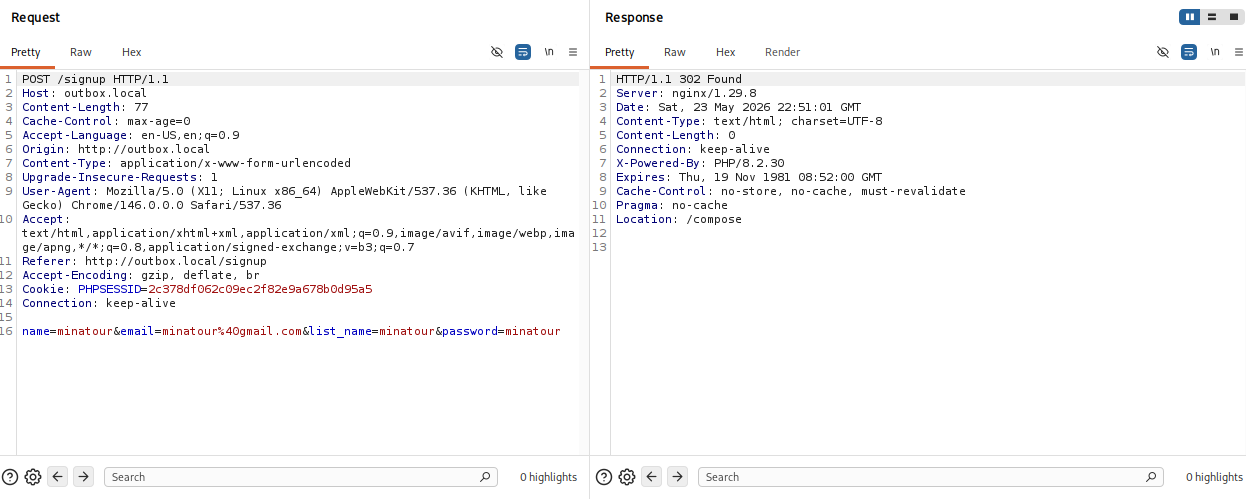Open the Response Raw tab
Viewport: 1246px width, 499px height.
tap(675, 52)
